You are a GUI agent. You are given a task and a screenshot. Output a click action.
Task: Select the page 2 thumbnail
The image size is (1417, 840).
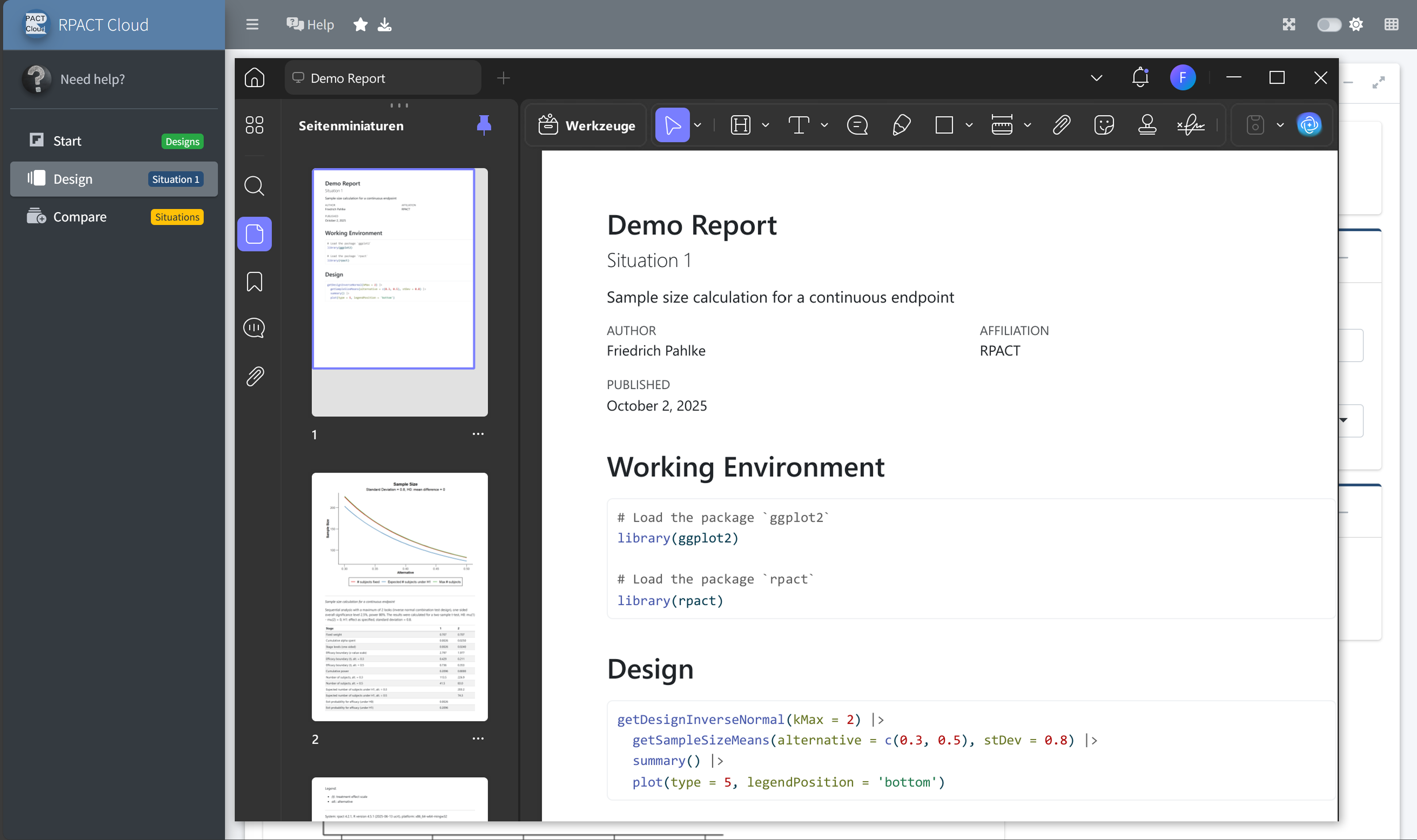pyautogui.click(x=399, y=596)
